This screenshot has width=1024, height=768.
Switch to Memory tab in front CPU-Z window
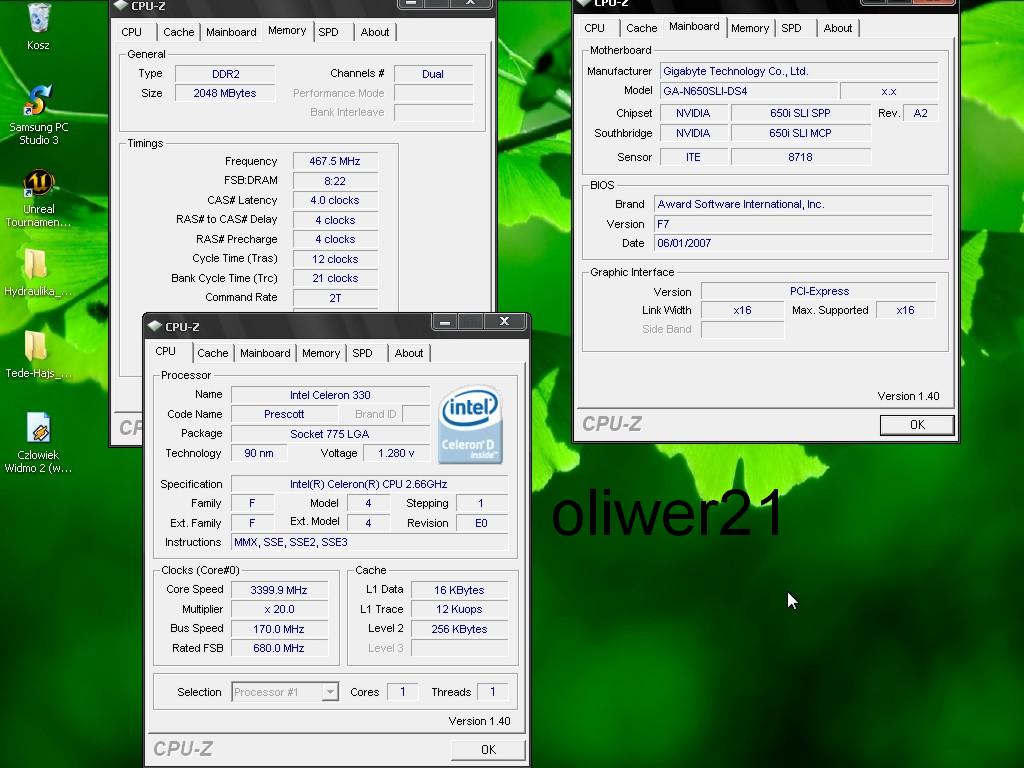(x=321, y=353)
